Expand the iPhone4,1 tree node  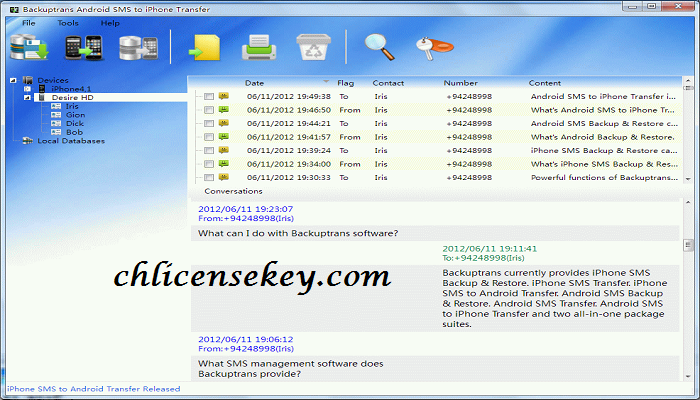pos(27,89)
